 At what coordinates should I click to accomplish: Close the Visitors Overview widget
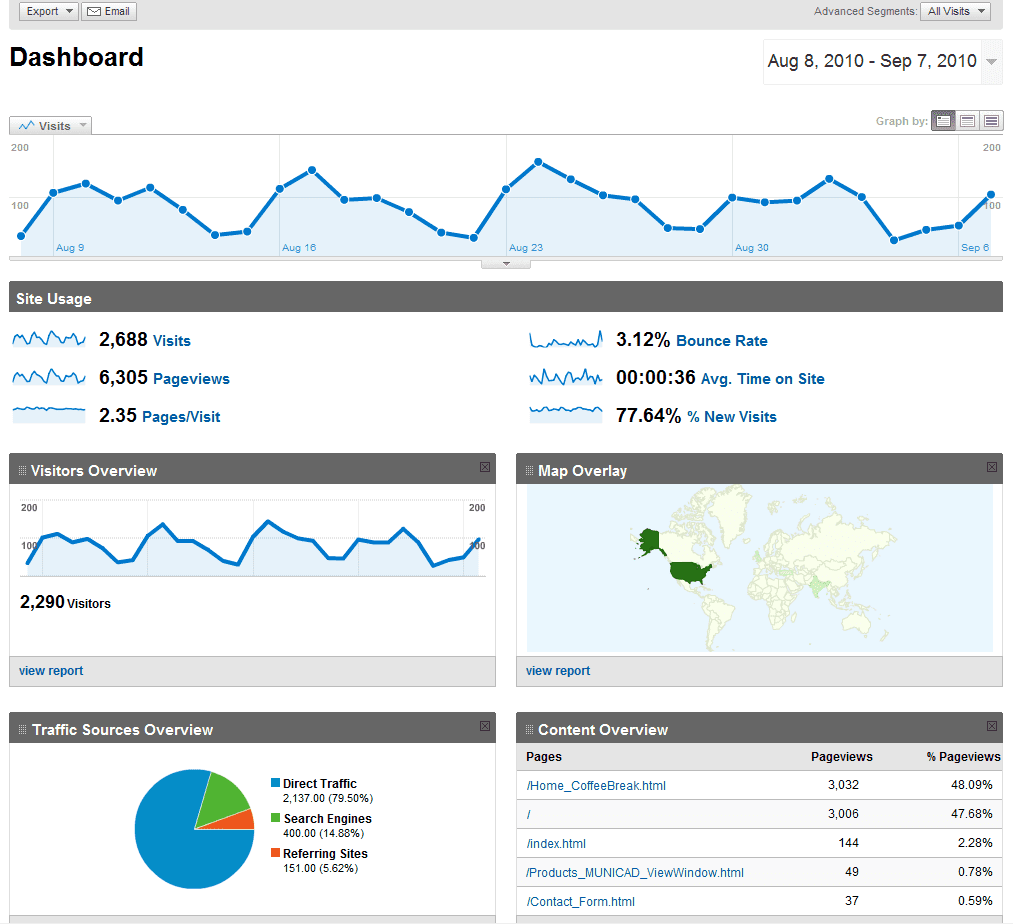485,467
